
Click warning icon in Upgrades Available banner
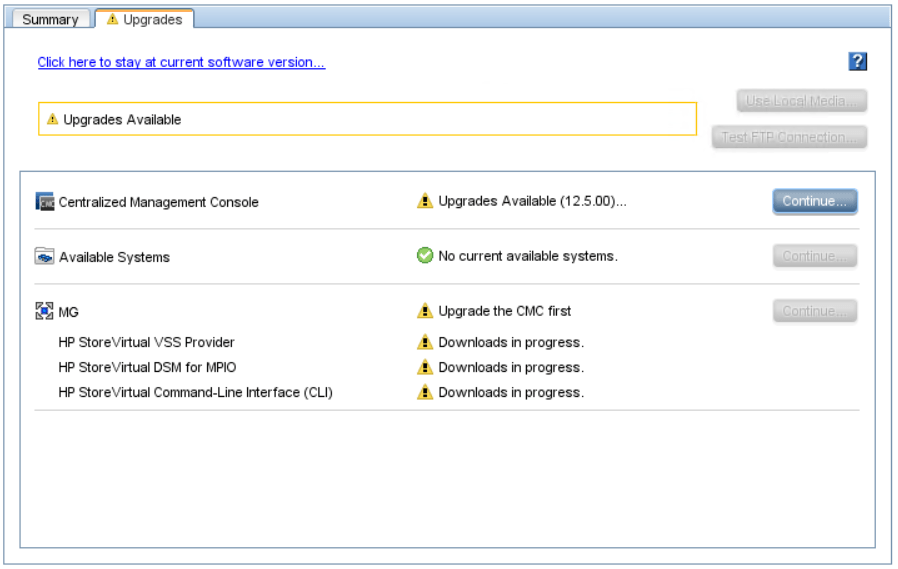53,119
